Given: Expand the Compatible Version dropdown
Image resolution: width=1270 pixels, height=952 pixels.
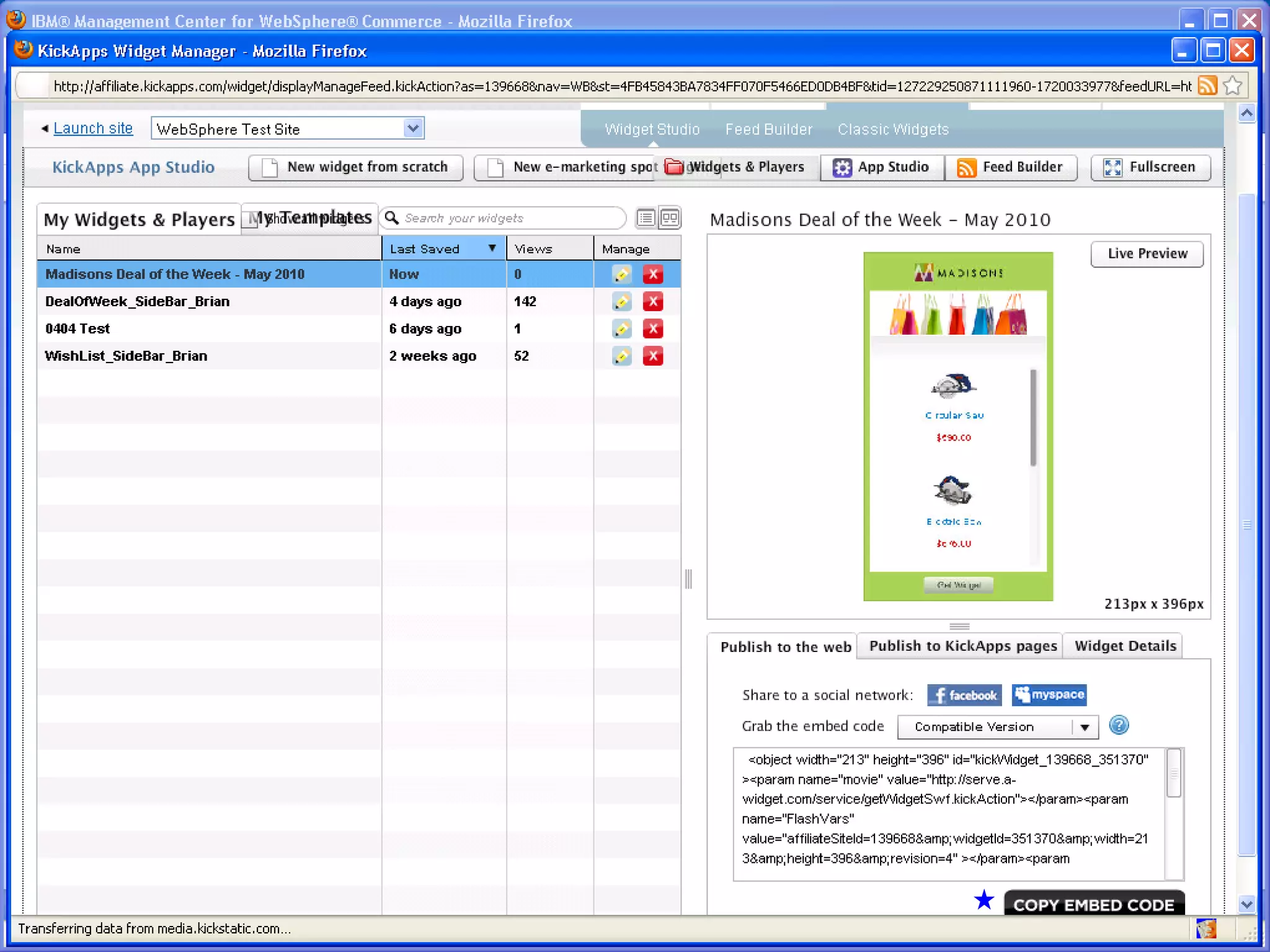Looking at the screenshot, I should coord(1085,728).
